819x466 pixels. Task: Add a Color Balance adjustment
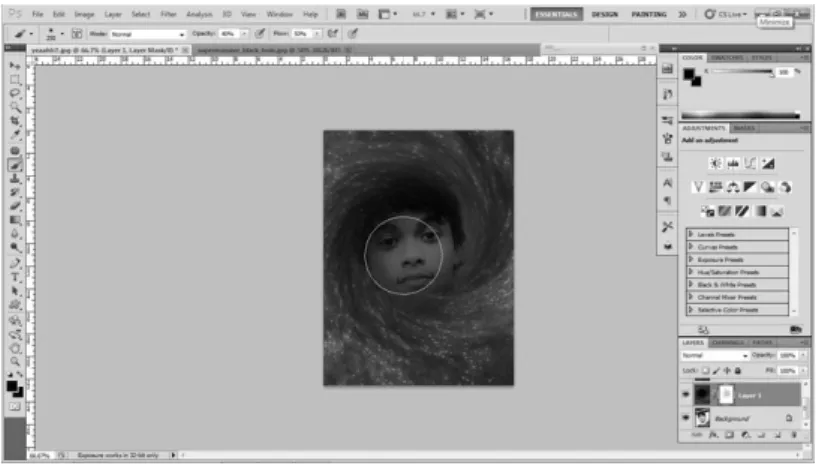(x=733, y=187)
